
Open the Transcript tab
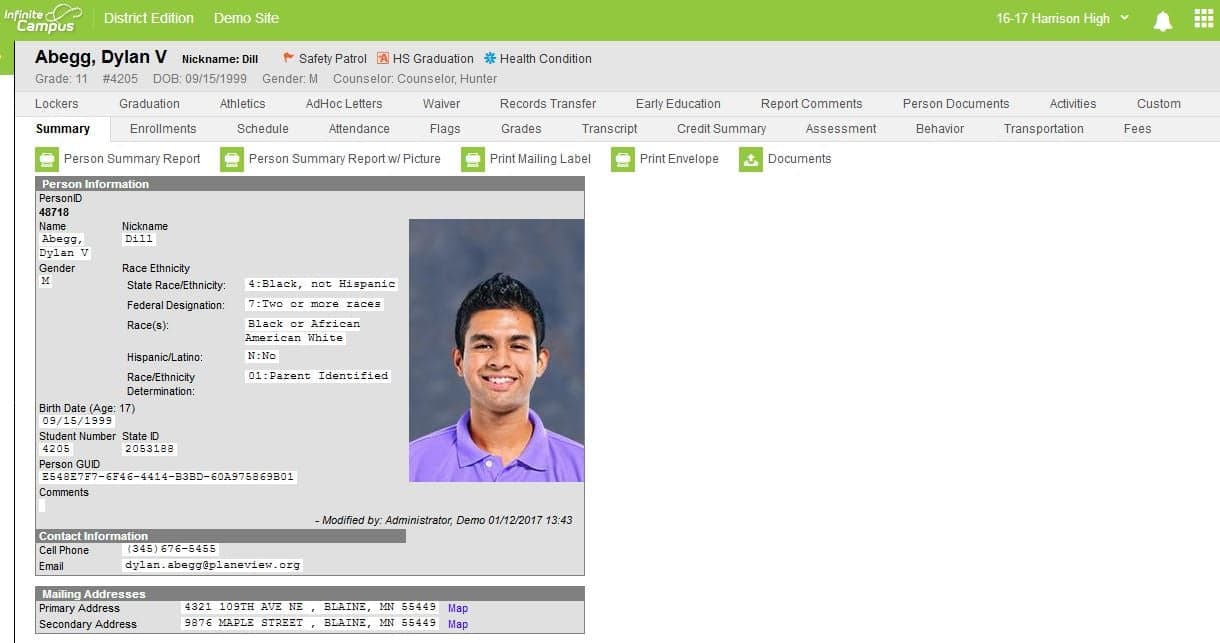point(609,129)
